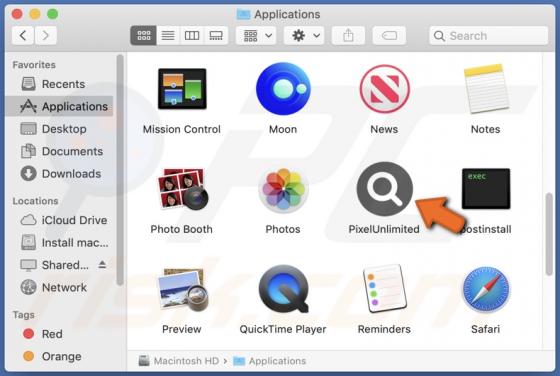Click the "Mission Control" label

pyautogui.click(x=182, y=129)
